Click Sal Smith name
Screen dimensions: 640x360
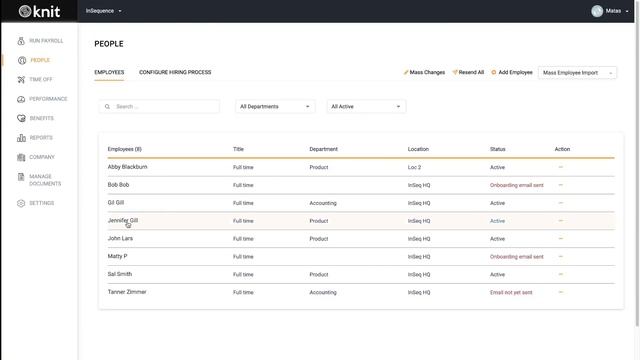(120, 274)
